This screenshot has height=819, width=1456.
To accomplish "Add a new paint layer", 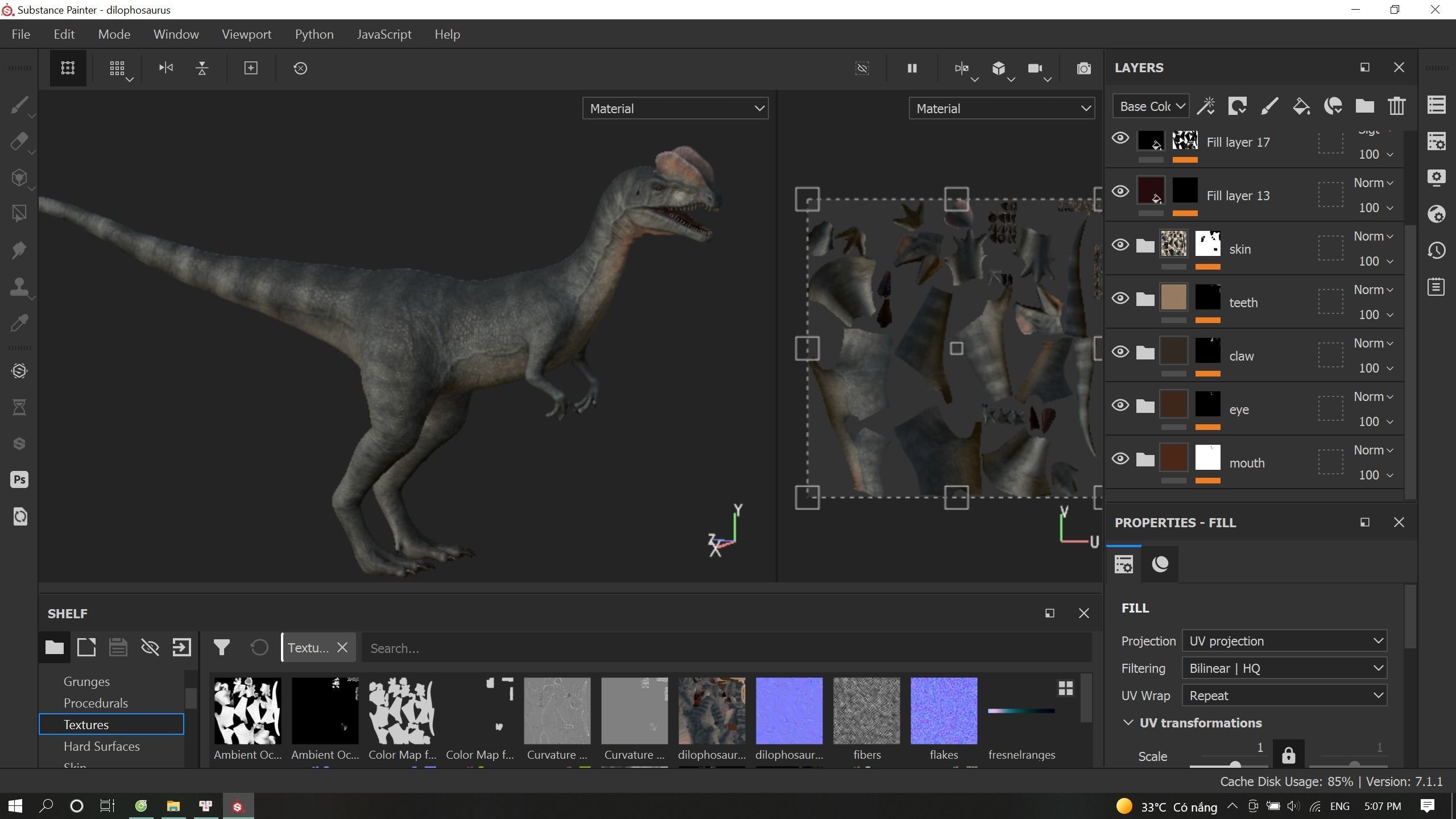I will click(x=1269, y=106).
